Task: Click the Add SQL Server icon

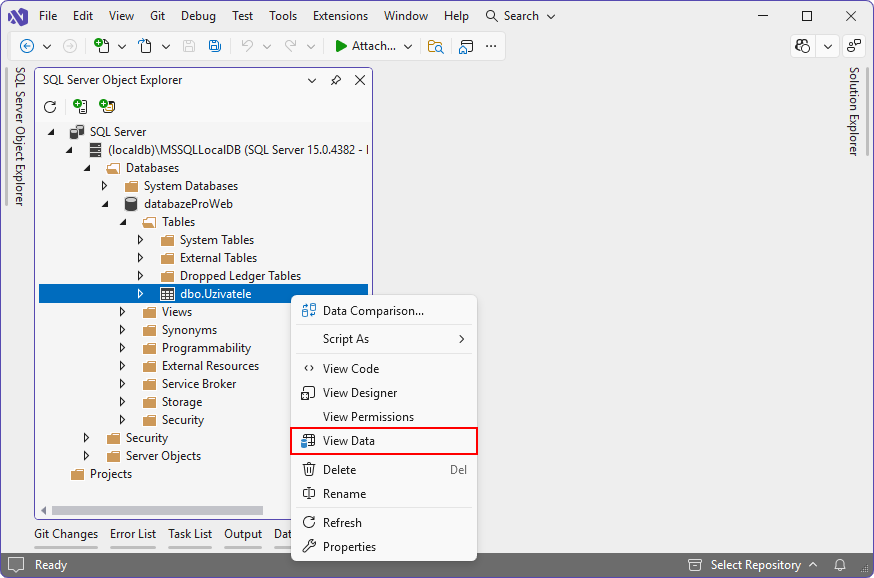Action: coord(81,105)
